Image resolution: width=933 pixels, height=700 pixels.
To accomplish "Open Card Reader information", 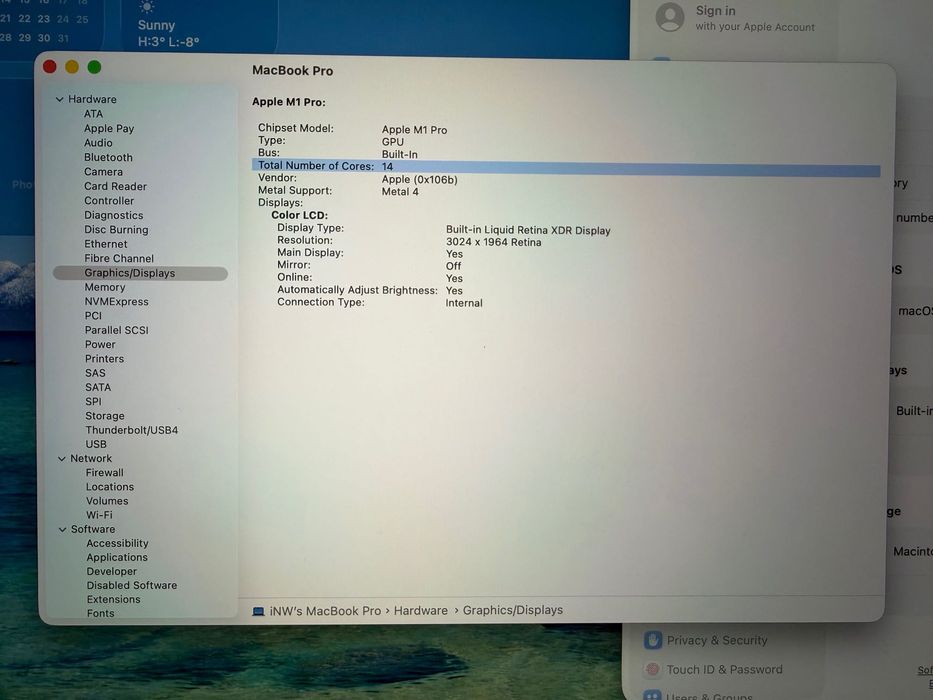I will coord(115,186).
